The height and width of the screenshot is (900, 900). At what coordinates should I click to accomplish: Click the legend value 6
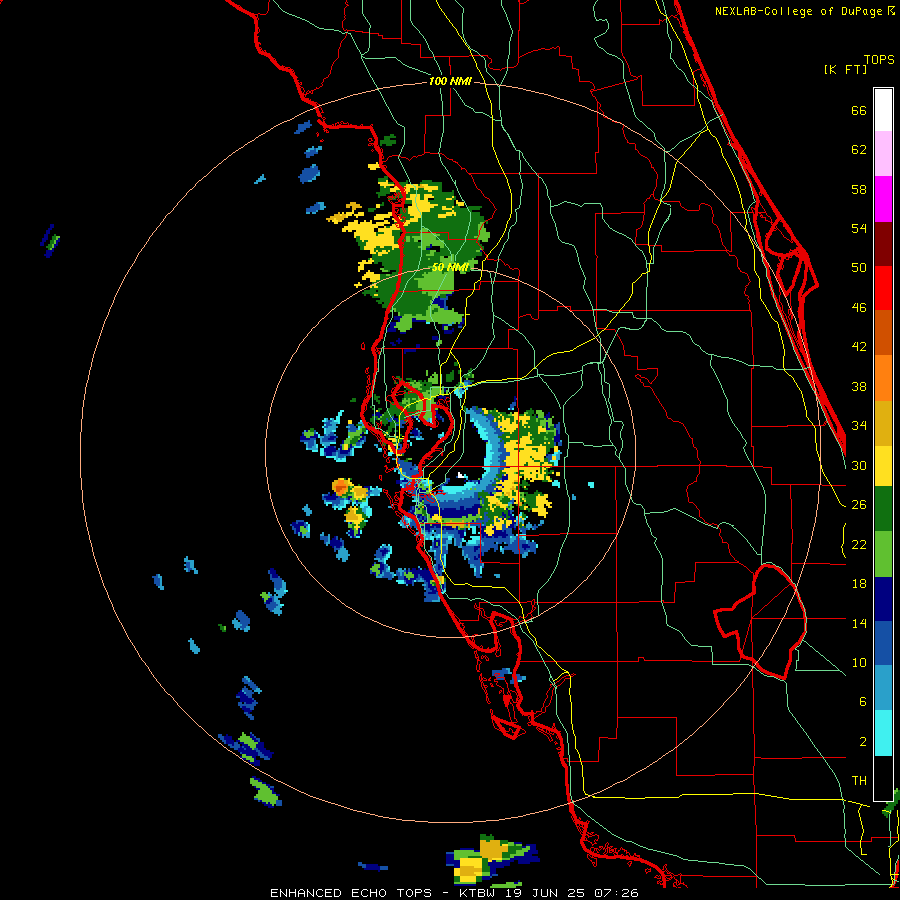click(x=862, y=702)
